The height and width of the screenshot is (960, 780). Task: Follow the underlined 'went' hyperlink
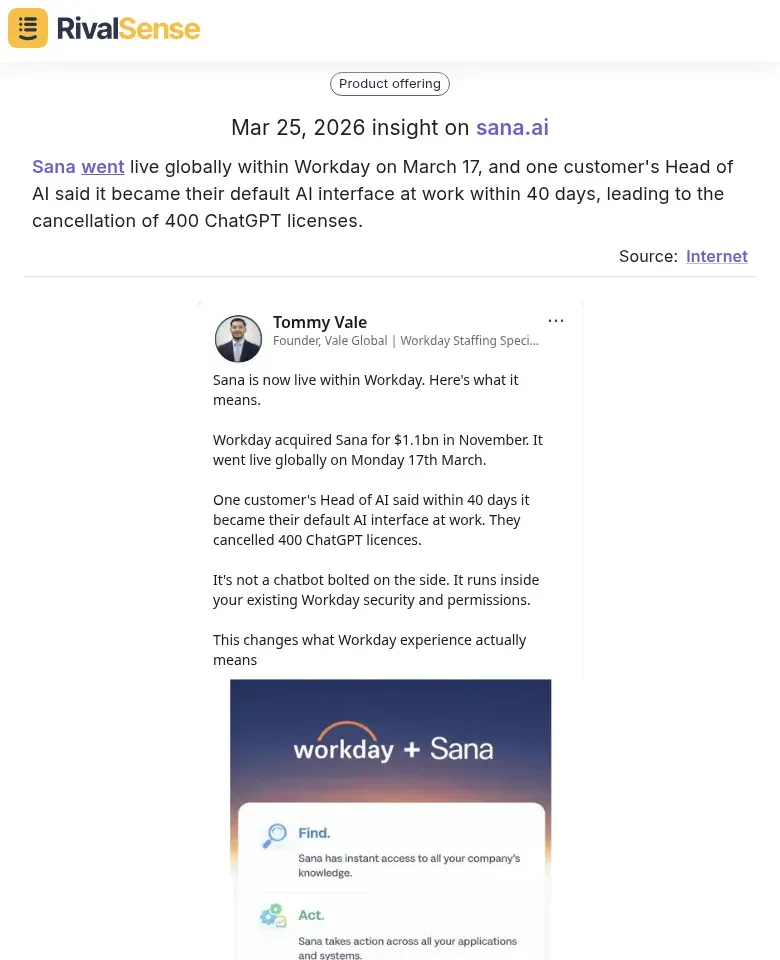[x=102, y=166]
